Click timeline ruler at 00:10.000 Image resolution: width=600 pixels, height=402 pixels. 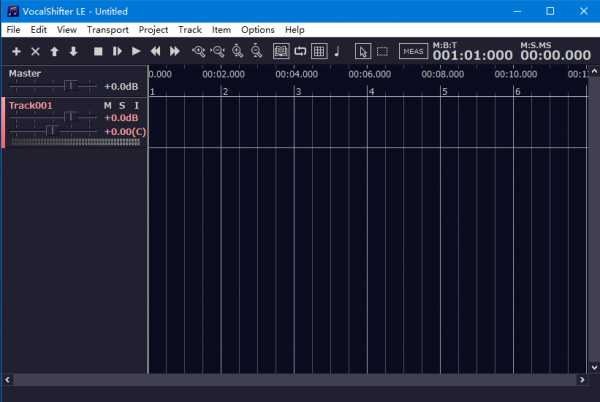[516, 74]
